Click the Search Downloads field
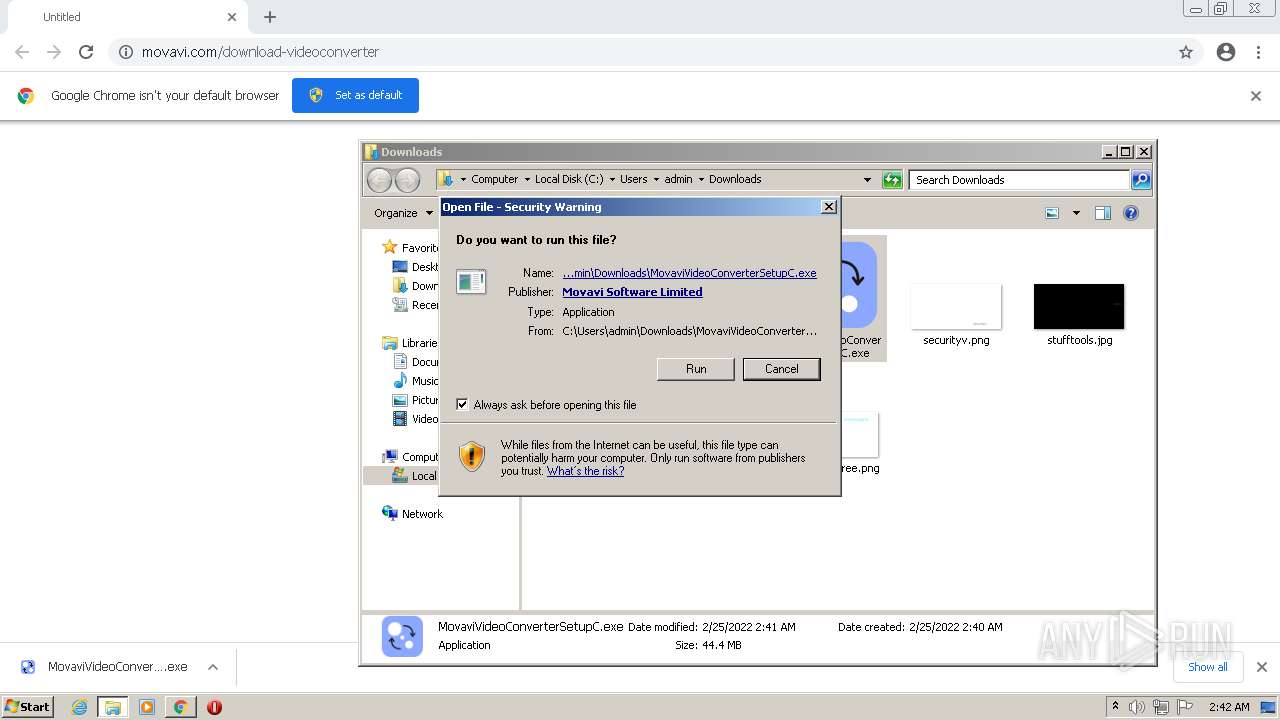1280x720 pixels. point(1019,180)
